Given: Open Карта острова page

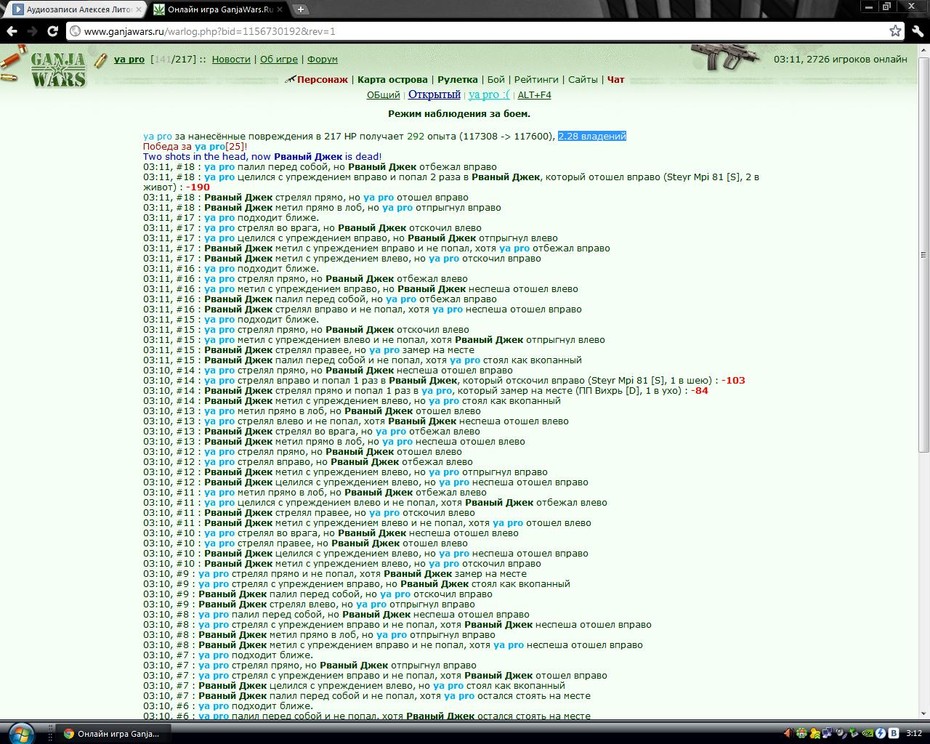Looking at the screenshot, I should (392, 80).
